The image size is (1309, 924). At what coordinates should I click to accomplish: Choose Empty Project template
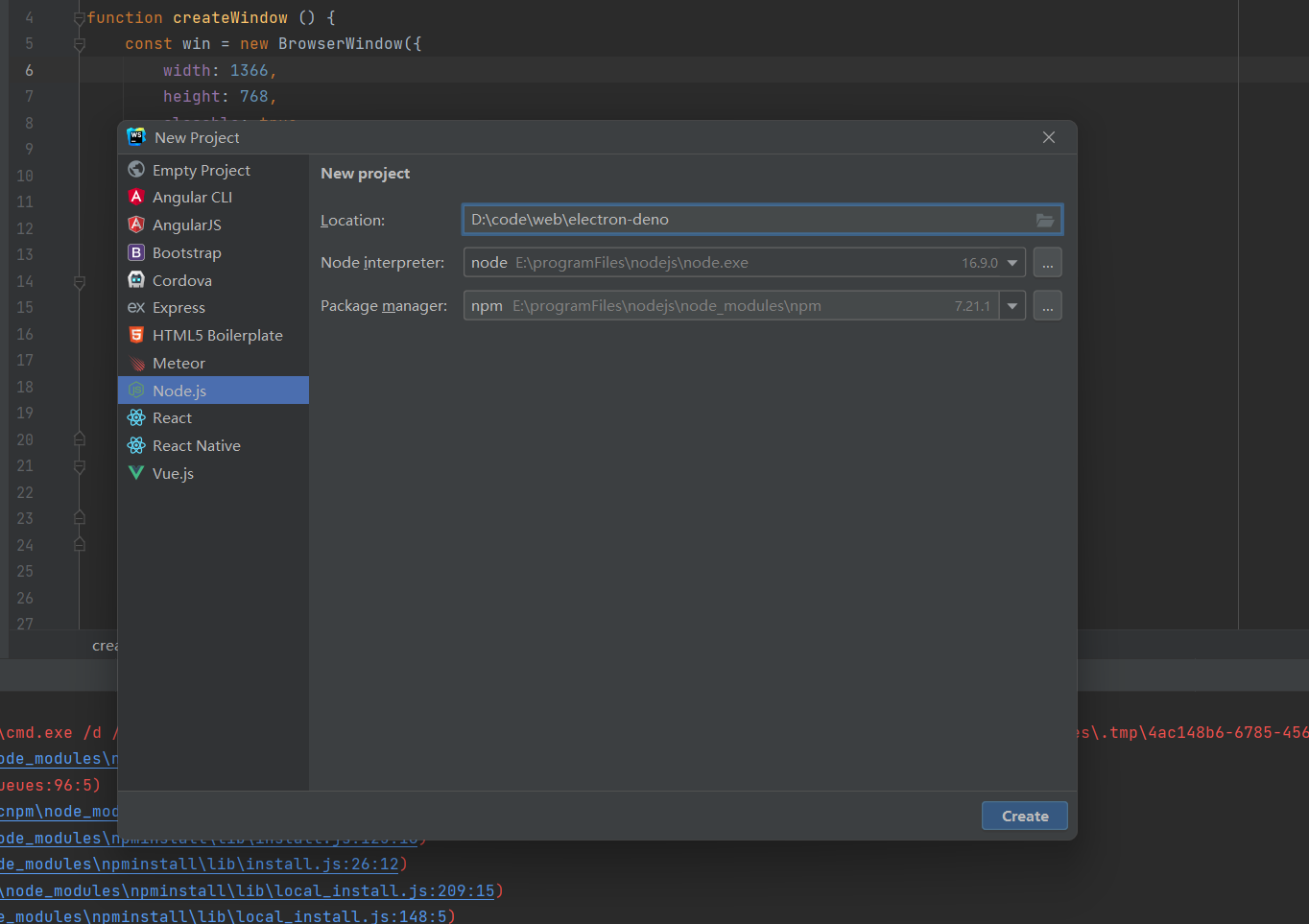click(213, 170)
